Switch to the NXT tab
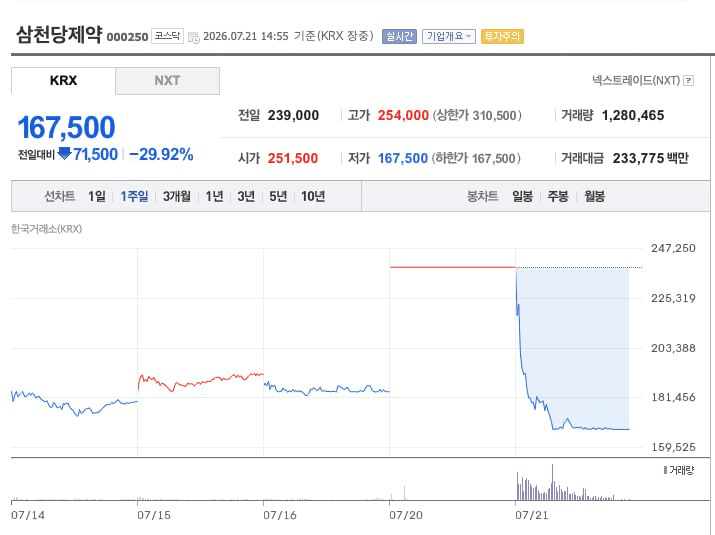 pos(167,81)
